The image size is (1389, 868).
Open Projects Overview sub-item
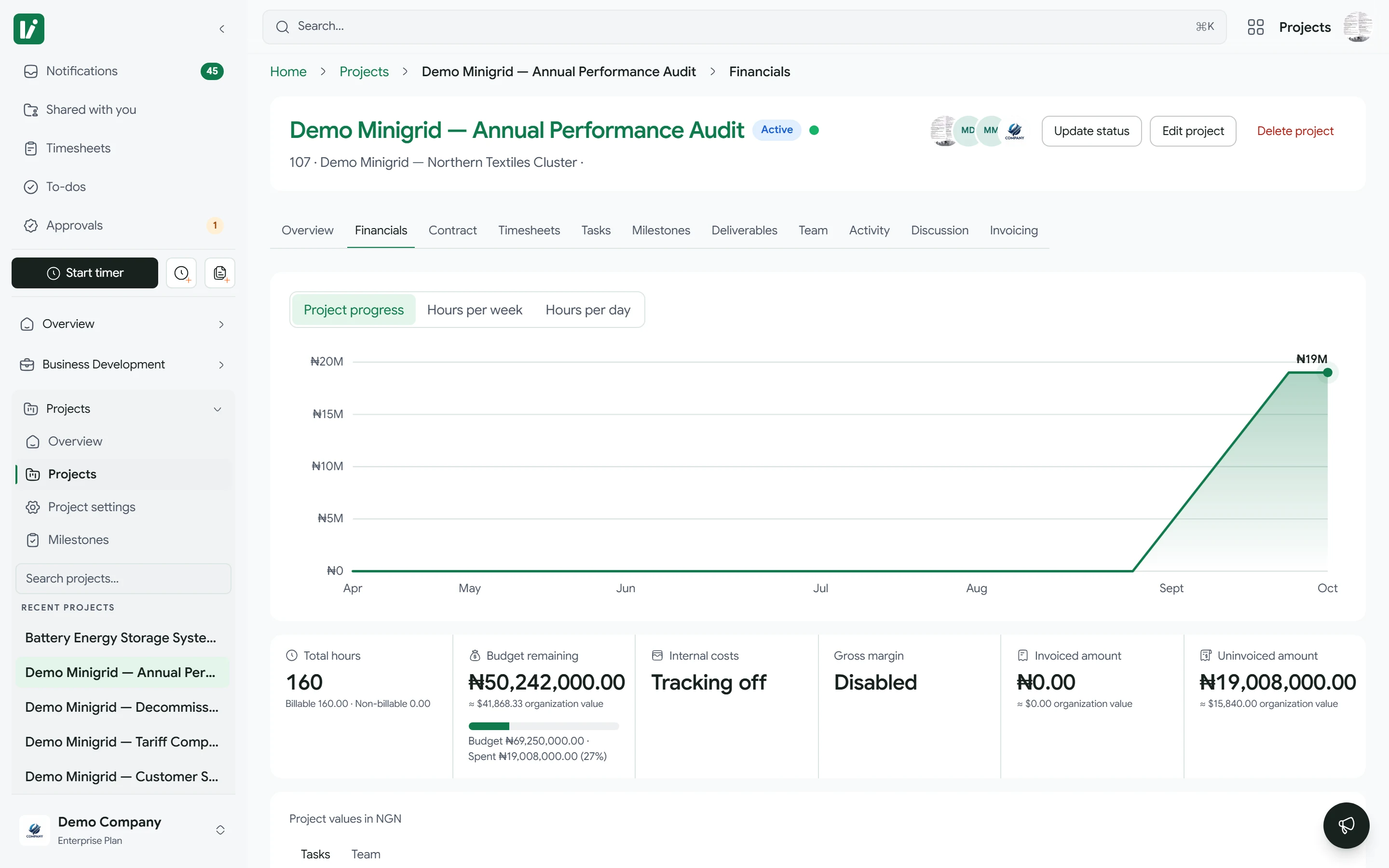point(123,441)
